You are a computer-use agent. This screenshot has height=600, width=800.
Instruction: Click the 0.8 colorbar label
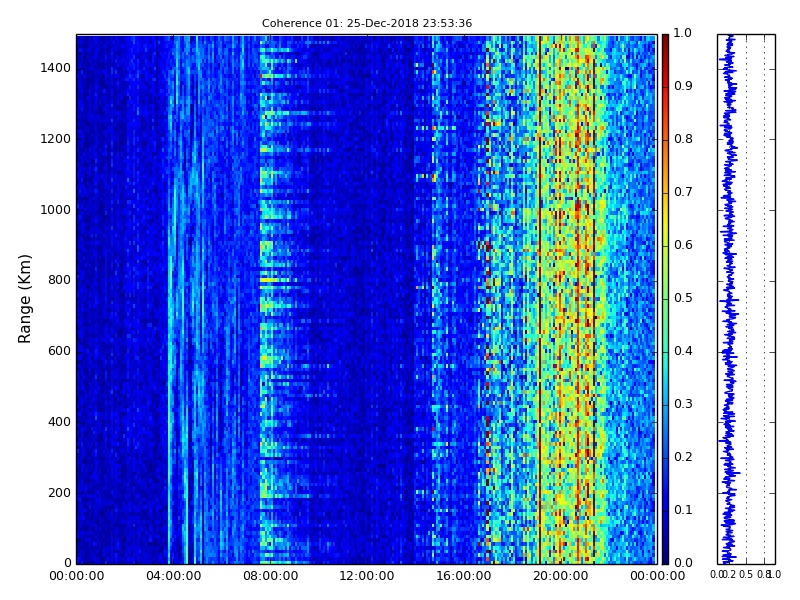click(683, 139)
